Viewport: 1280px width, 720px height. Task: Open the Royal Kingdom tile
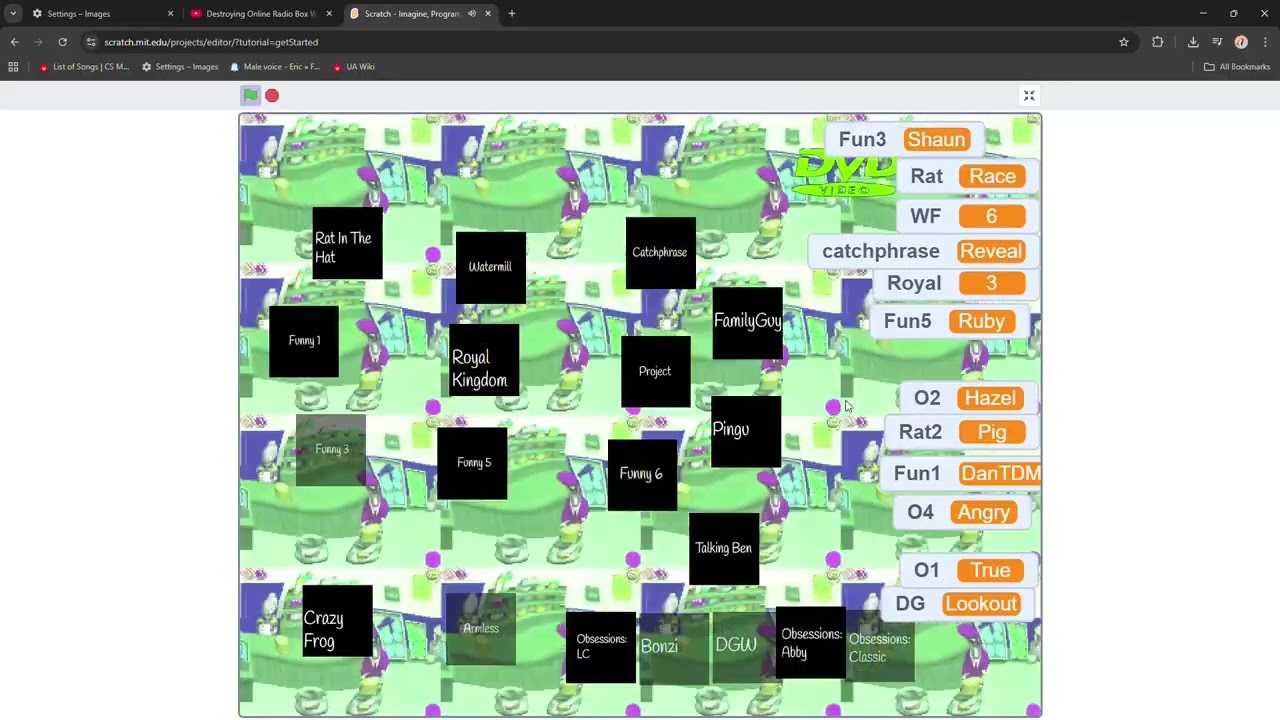click(x=484, y=359)
